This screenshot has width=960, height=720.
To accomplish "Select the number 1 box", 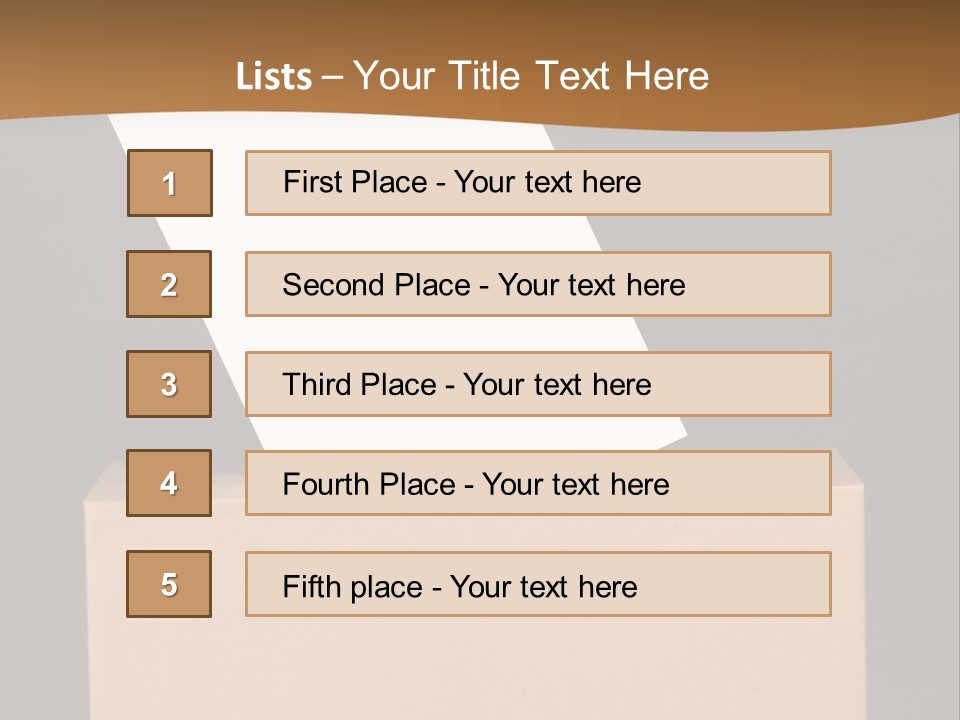I will click(x=169, y=183).
